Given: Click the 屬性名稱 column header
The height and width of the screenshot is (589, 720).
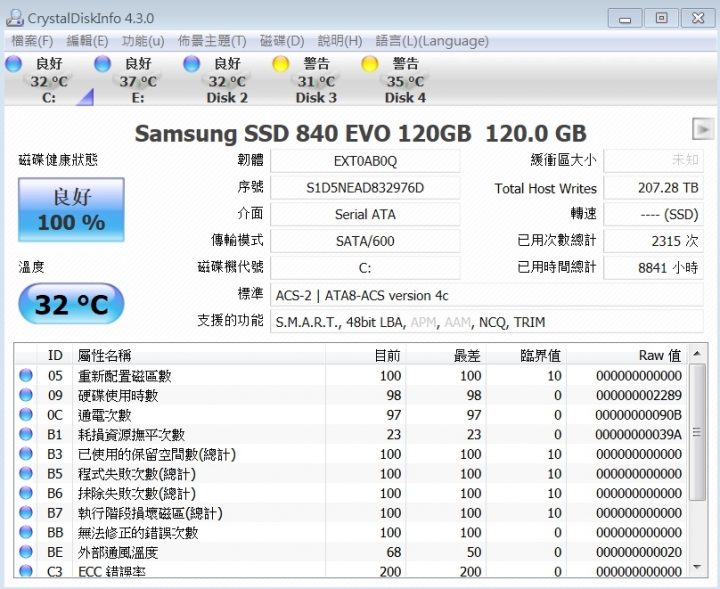Looking at the screenshot, I should [199, 355].
